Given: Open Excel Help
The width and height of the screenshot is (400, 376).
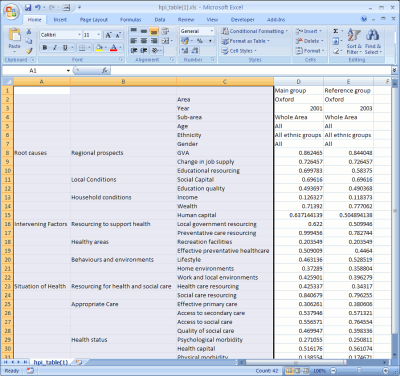Looking at the screenshot, I should [x=364, y=19].
